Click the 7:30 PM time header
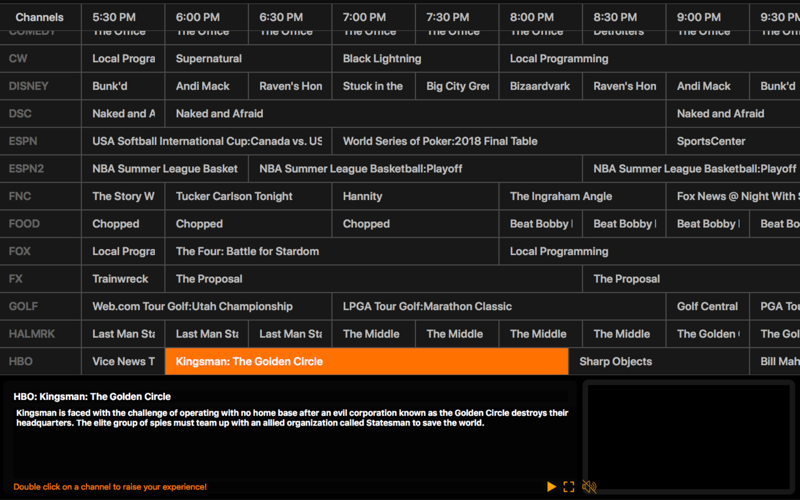800x500 pixels. (x=457, y=17)
